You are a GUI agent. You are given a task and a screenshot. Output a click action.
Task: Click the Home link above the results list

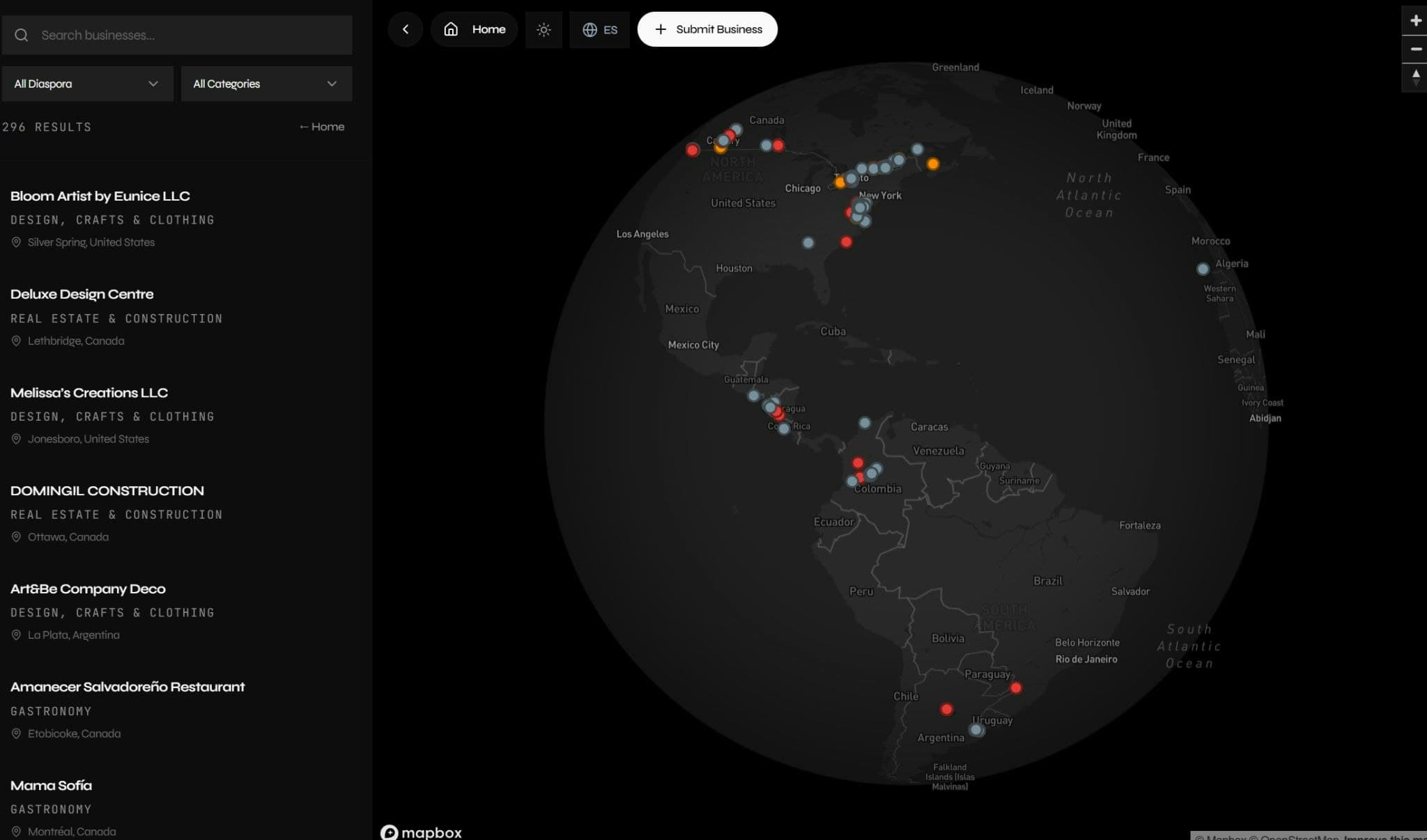pos(322,126)
